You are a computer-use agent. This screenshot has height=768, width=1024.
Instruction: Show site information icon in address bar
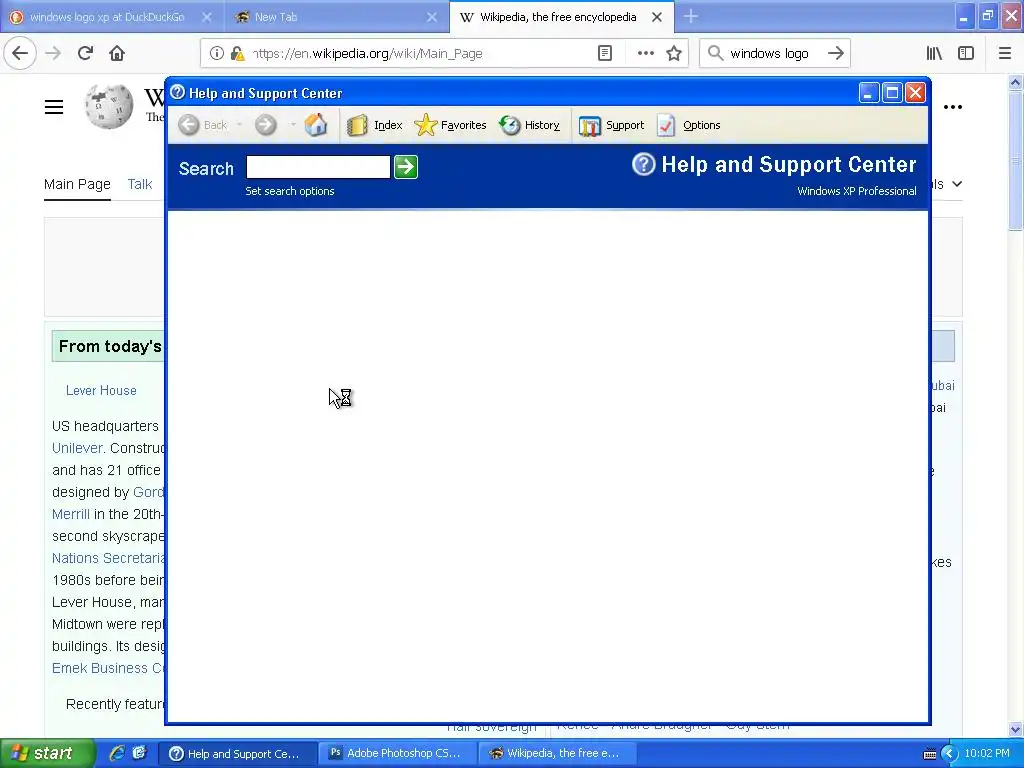(x=217, y=53)
